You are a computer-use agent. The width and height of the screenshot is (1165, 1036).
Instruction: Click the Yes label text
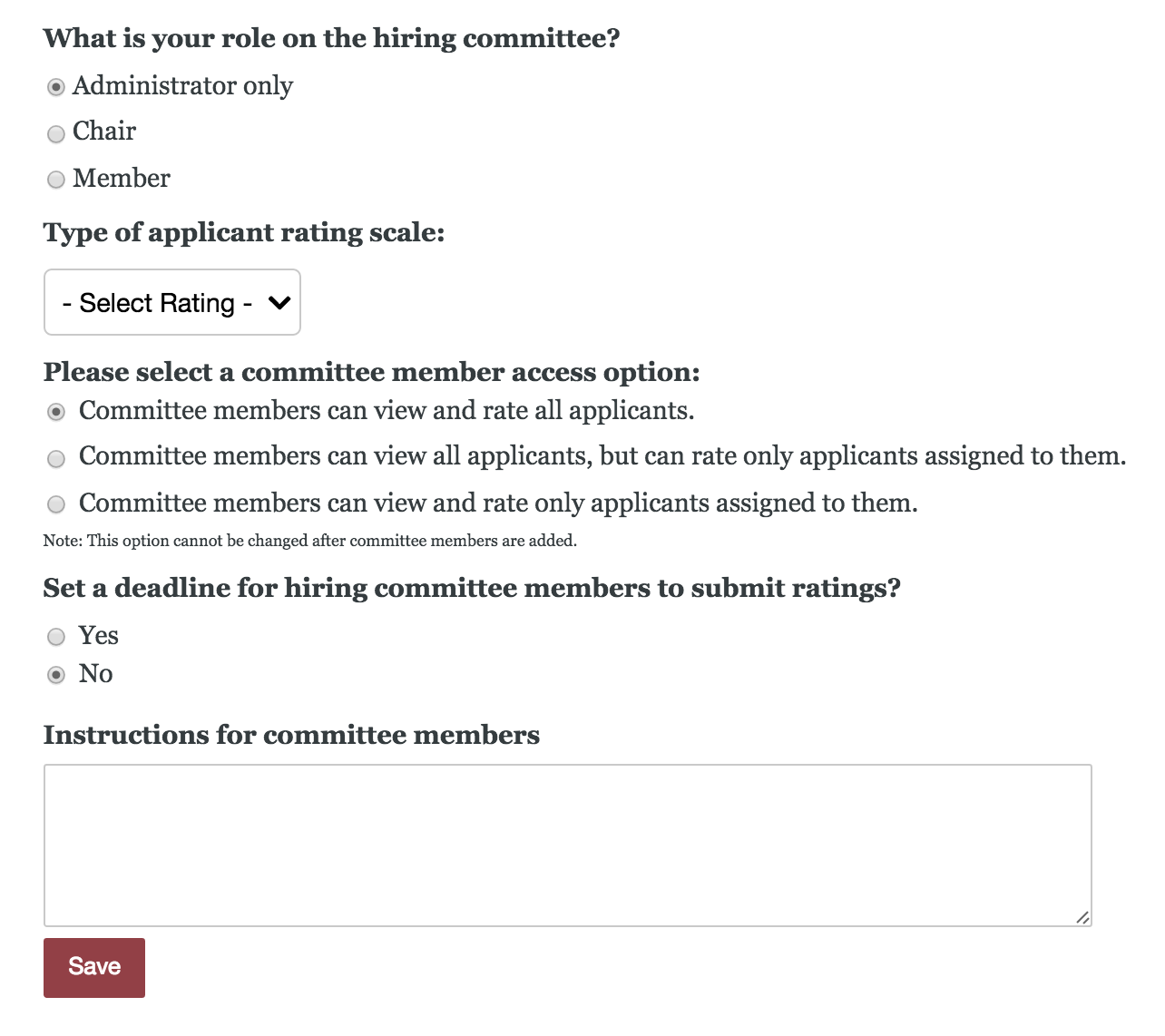click(x=98, y=635)
